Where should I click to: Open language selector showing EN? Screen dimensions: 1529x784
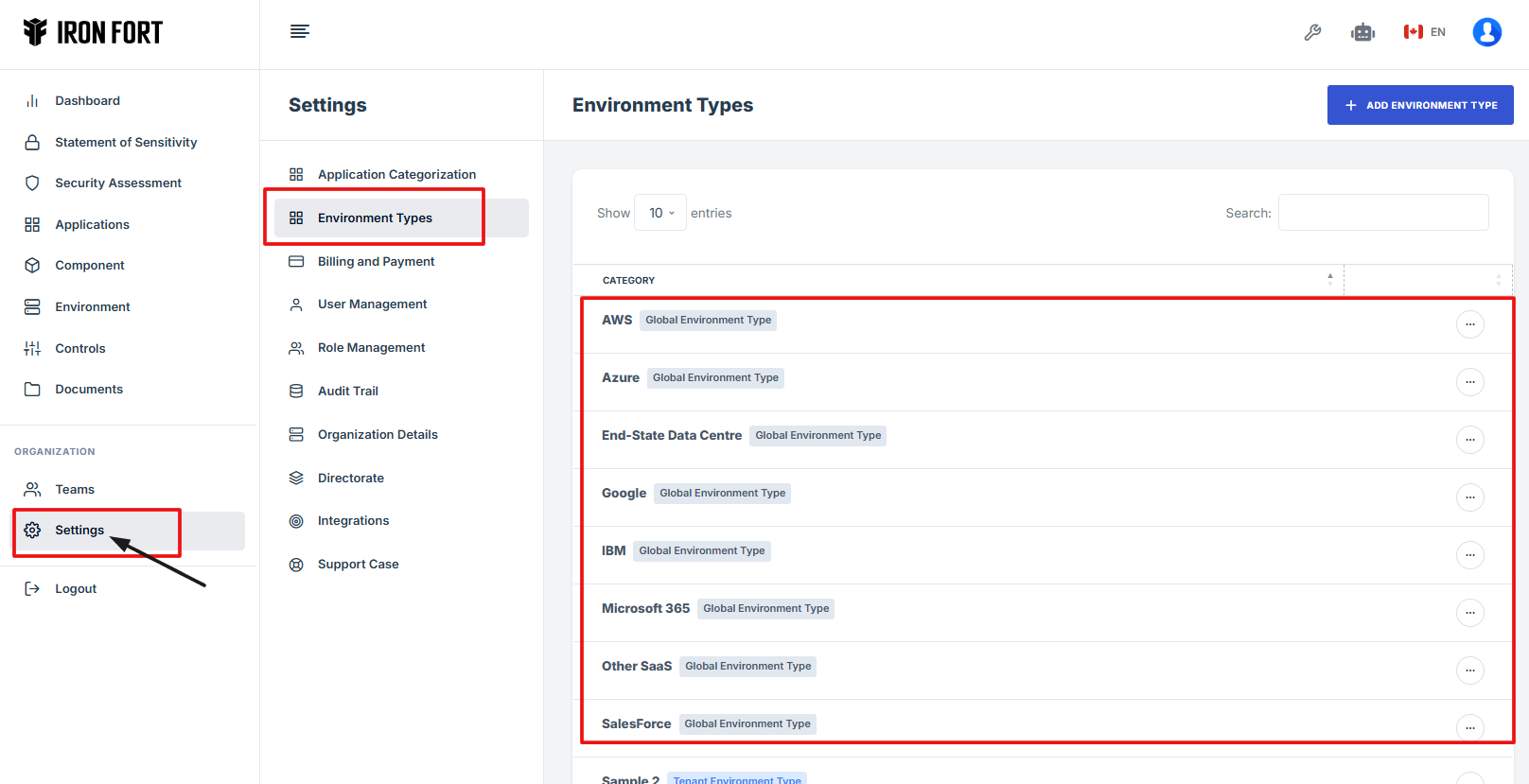coord(1425,32)
